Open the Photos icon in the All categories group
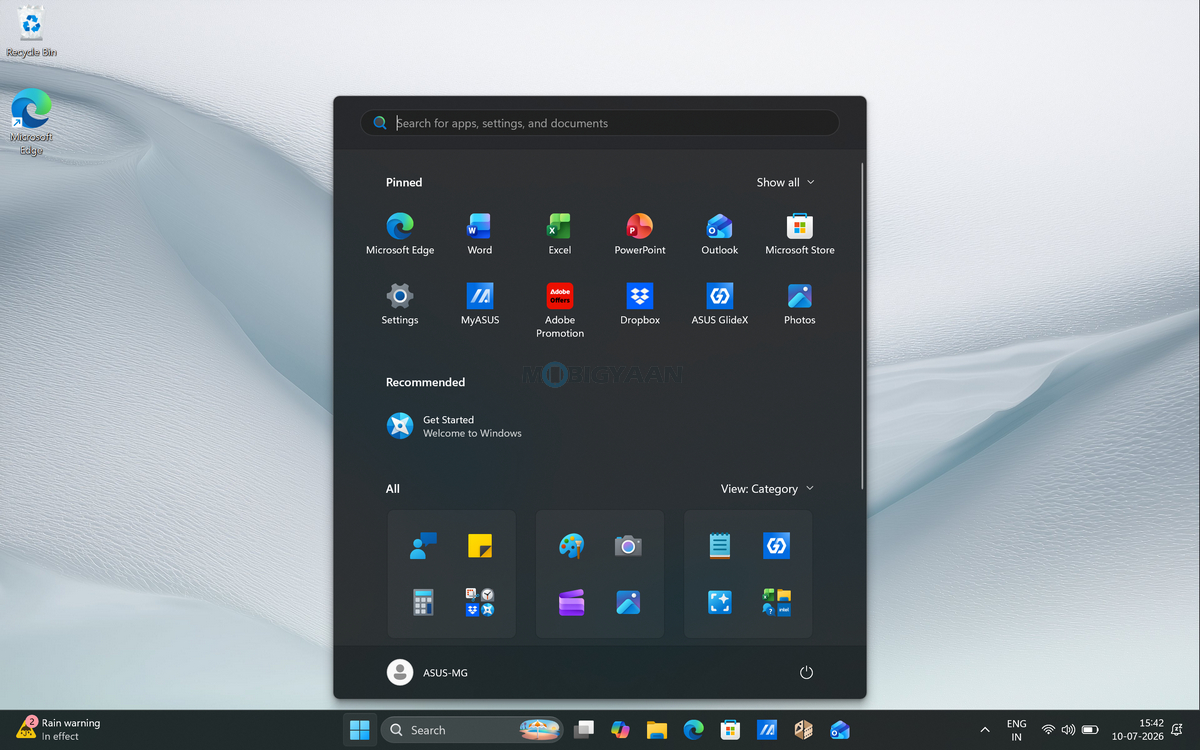The width and height of the screenshot is (1200, 750). pyautogui.click(x=628, y=602)
